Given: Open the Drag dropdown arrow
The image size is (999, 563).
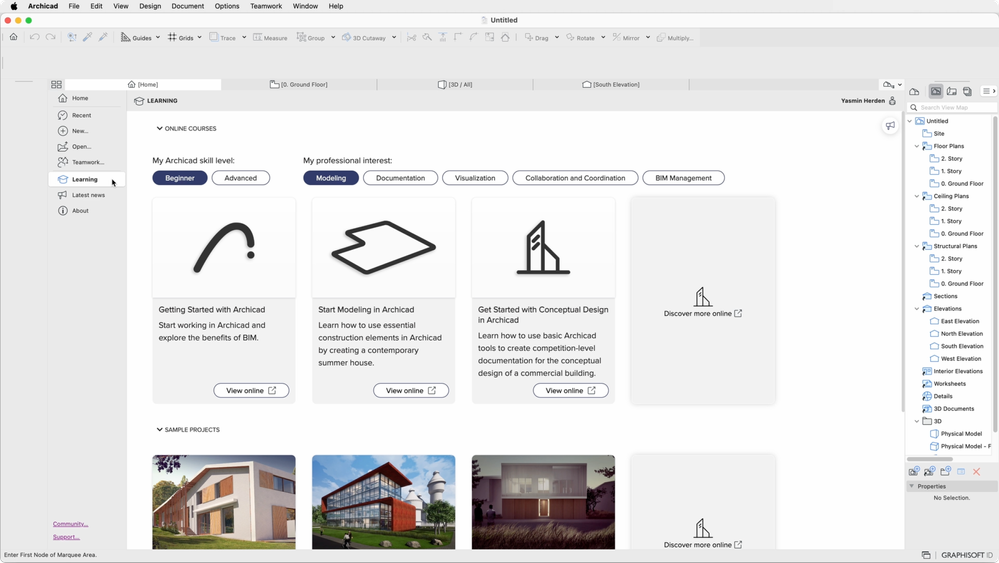Looking at the screenshot, I should pos(557,37).
